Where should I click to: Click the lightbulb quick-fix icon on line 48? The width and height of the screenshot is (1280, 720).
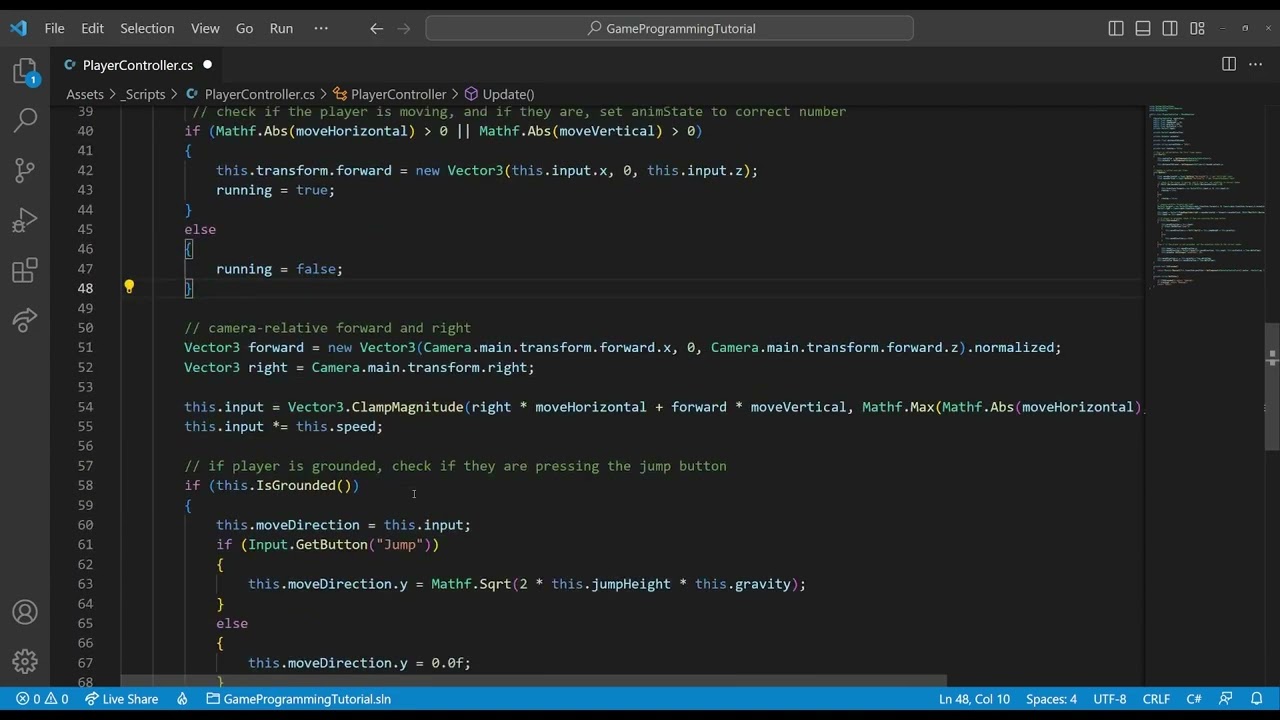click(x=129, y=287)
